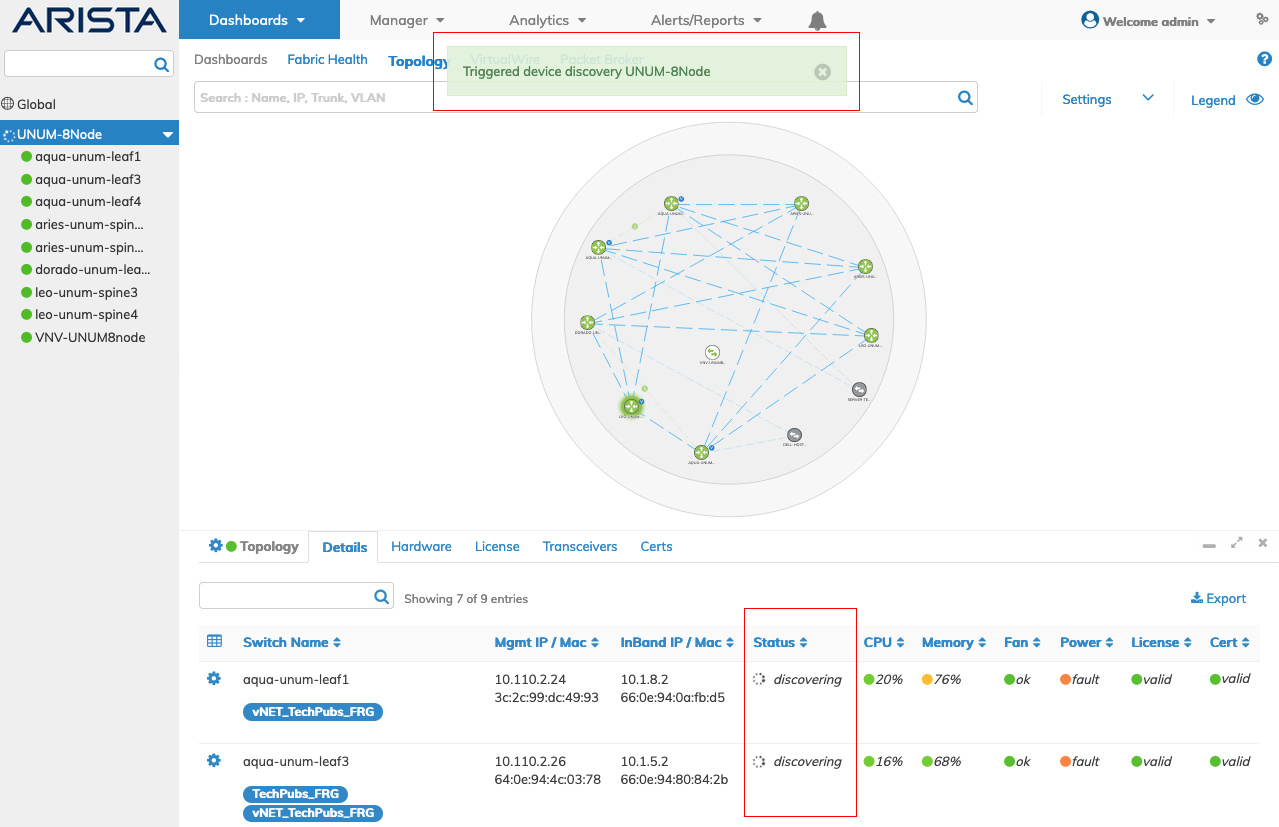
Task: Click the cog icon right of Welcome admin
Action: [1262, 20]
